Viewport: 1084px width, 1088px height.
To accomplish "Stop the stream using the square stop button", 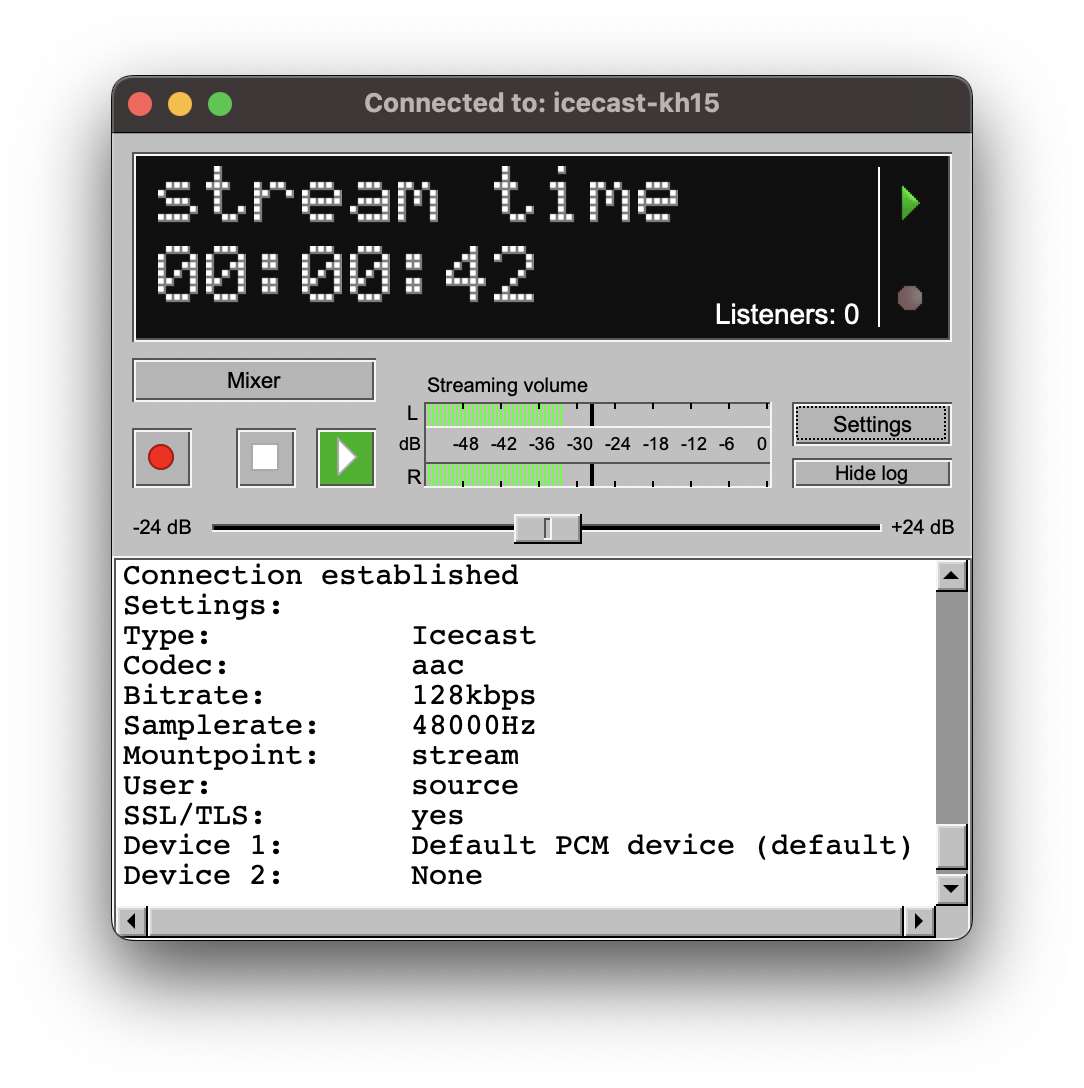I will tap(265, 458).
